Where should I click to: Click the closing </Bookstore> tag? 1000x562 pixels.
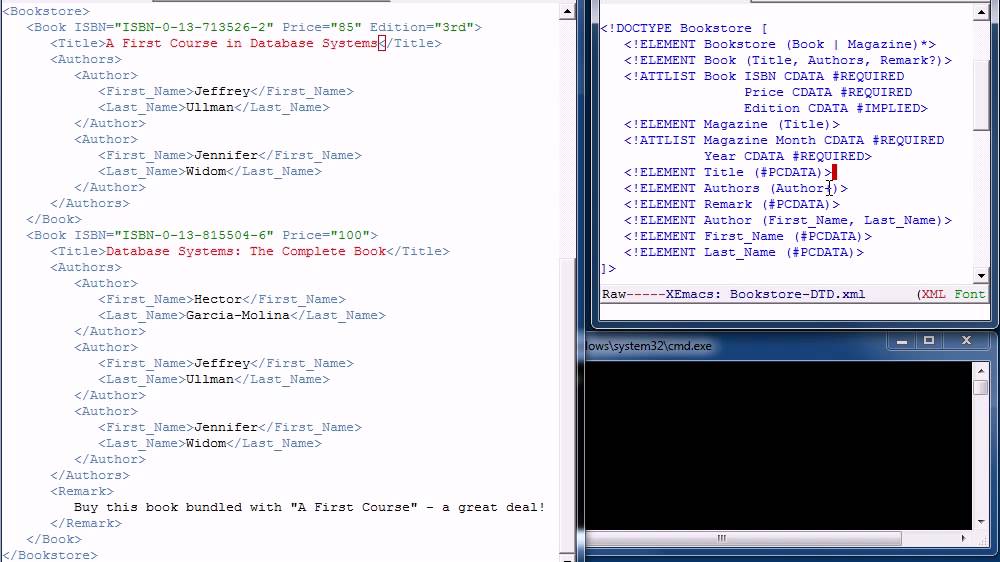[x=50, y=555]
